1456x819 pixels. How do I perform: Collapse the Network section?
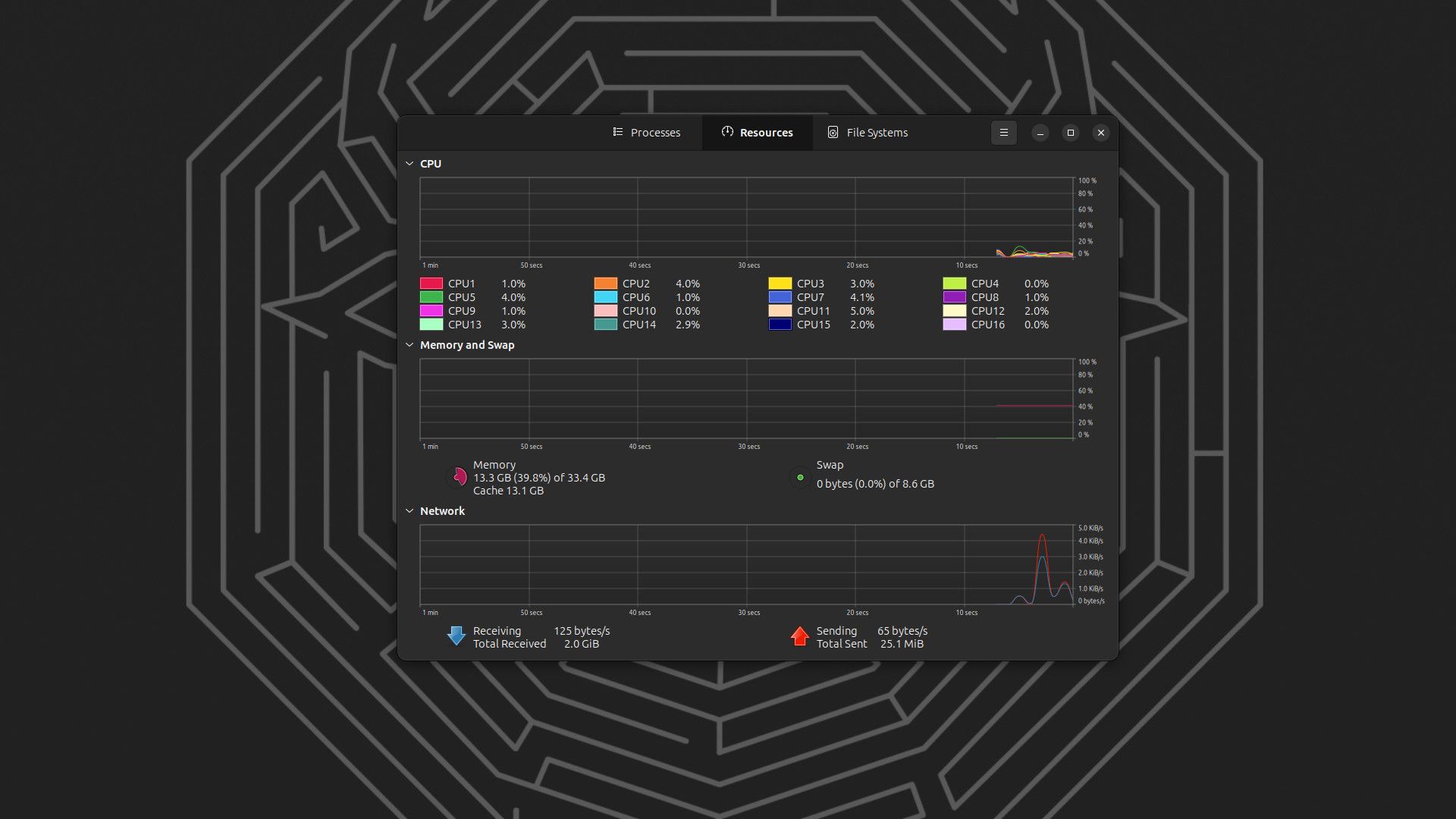[x=409, y=511]
